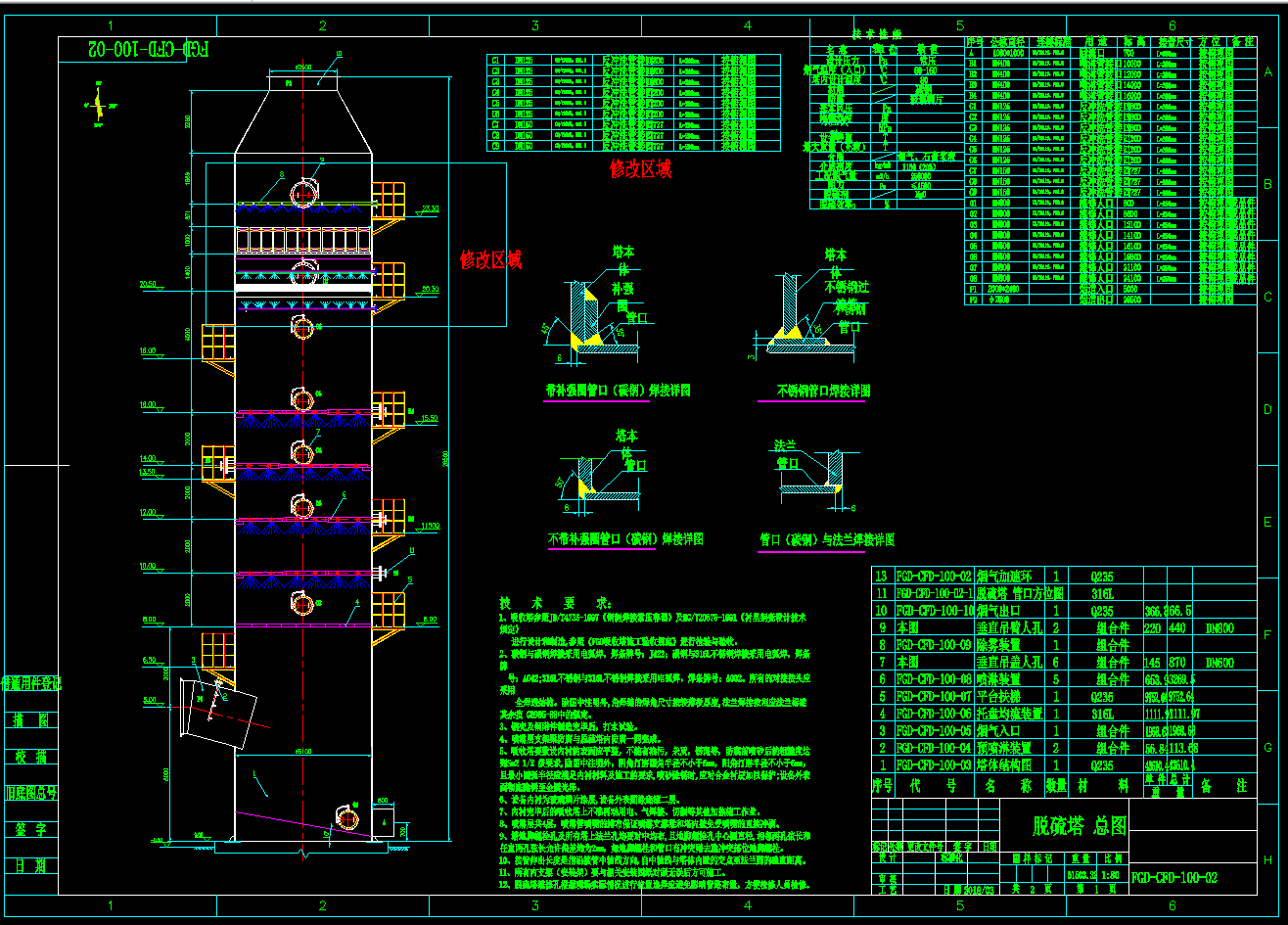The height and width of the screenshot is (925, 1288).
Task: Click the 序号 header cell of parts list
Action: 883,786
